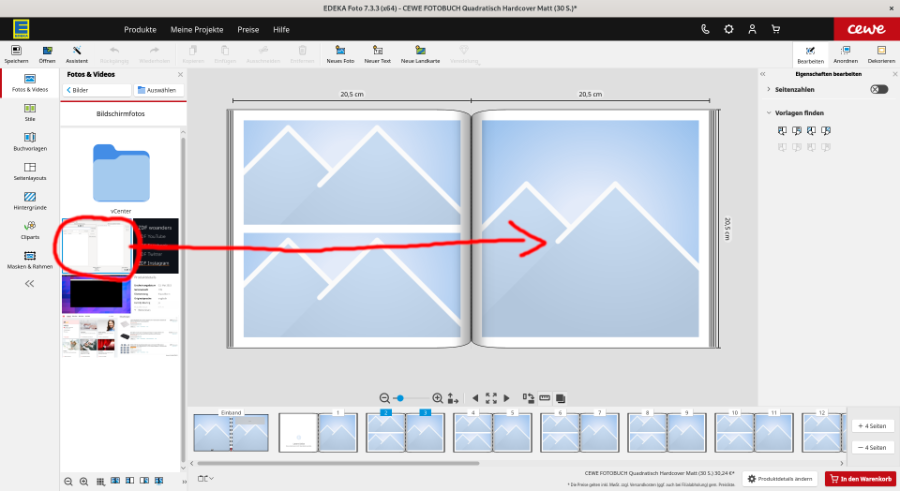
Task: Open settings via gear icon in header
Action: point(728,29)
